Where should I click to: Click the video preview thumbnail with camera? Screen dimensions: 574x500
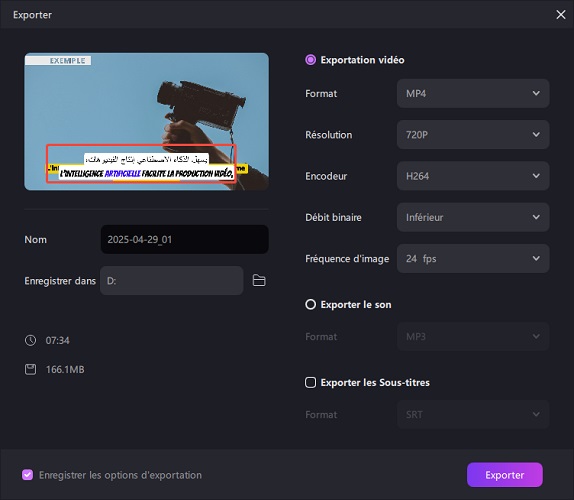pyautogui.click(x=146, y=122)
